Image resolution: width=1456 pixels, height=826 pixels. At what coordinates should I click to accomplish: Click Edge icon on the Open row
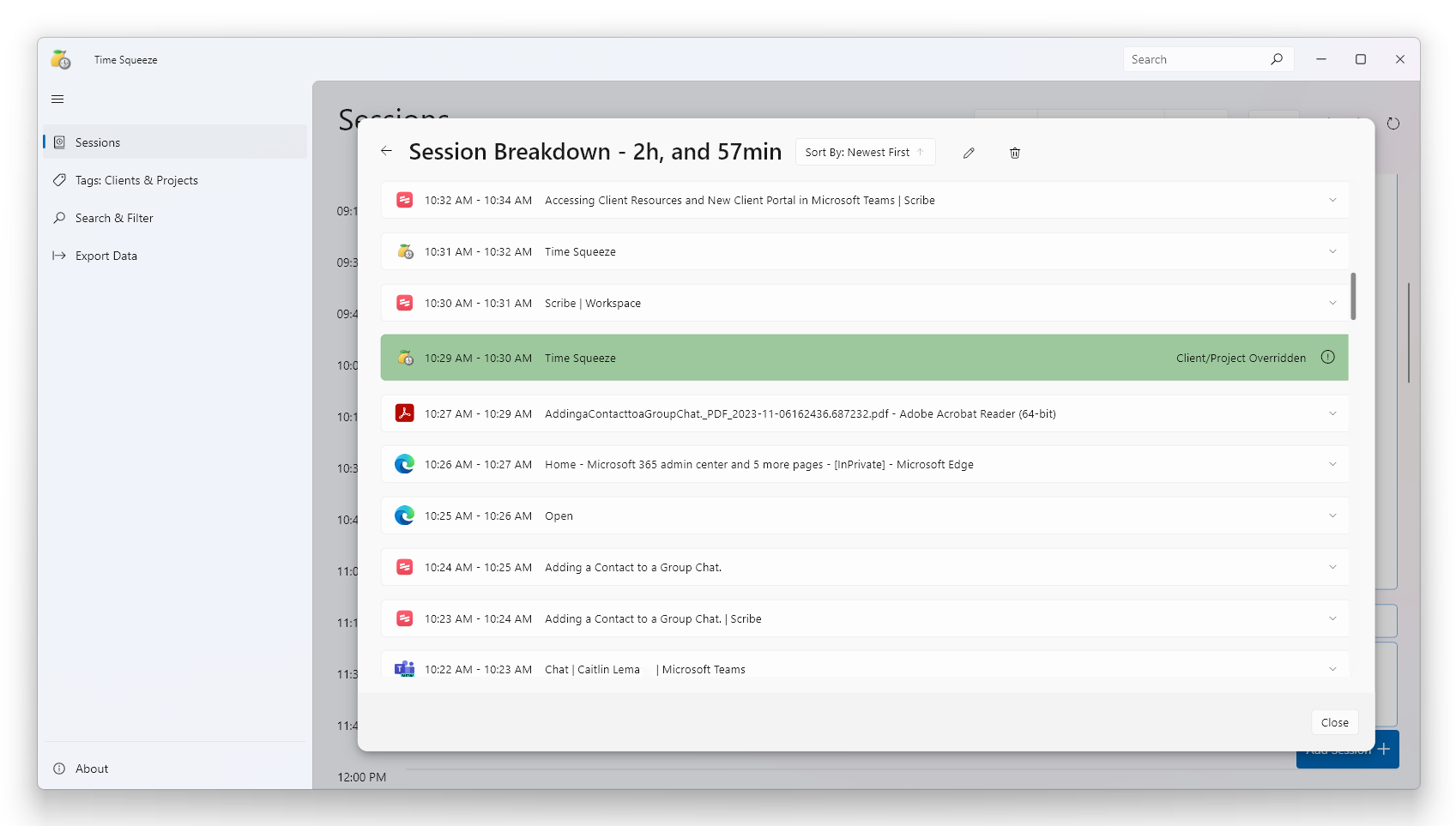click(x=404, y=515)
